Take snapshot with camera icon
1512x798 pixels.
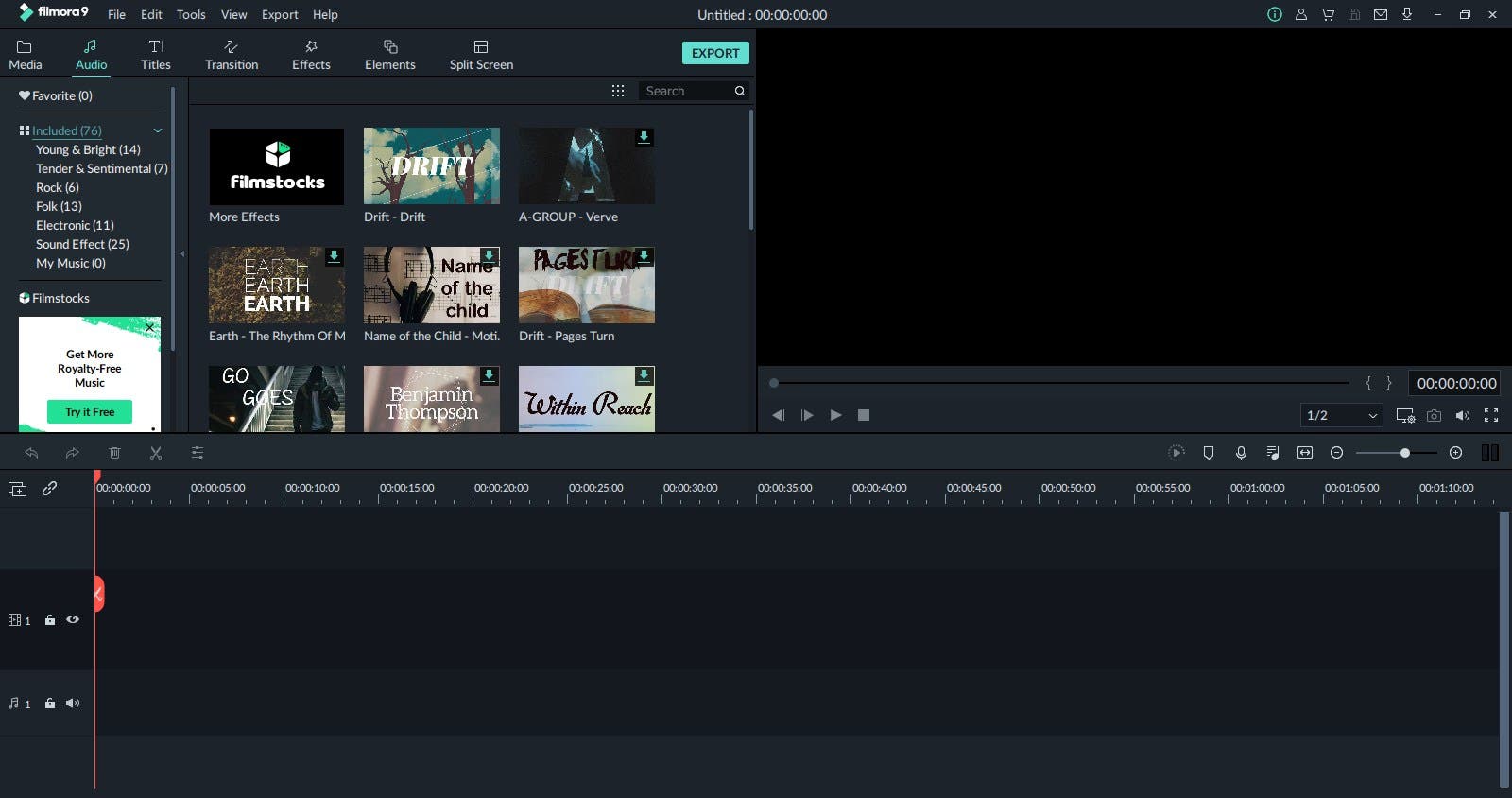(1435, 415)
